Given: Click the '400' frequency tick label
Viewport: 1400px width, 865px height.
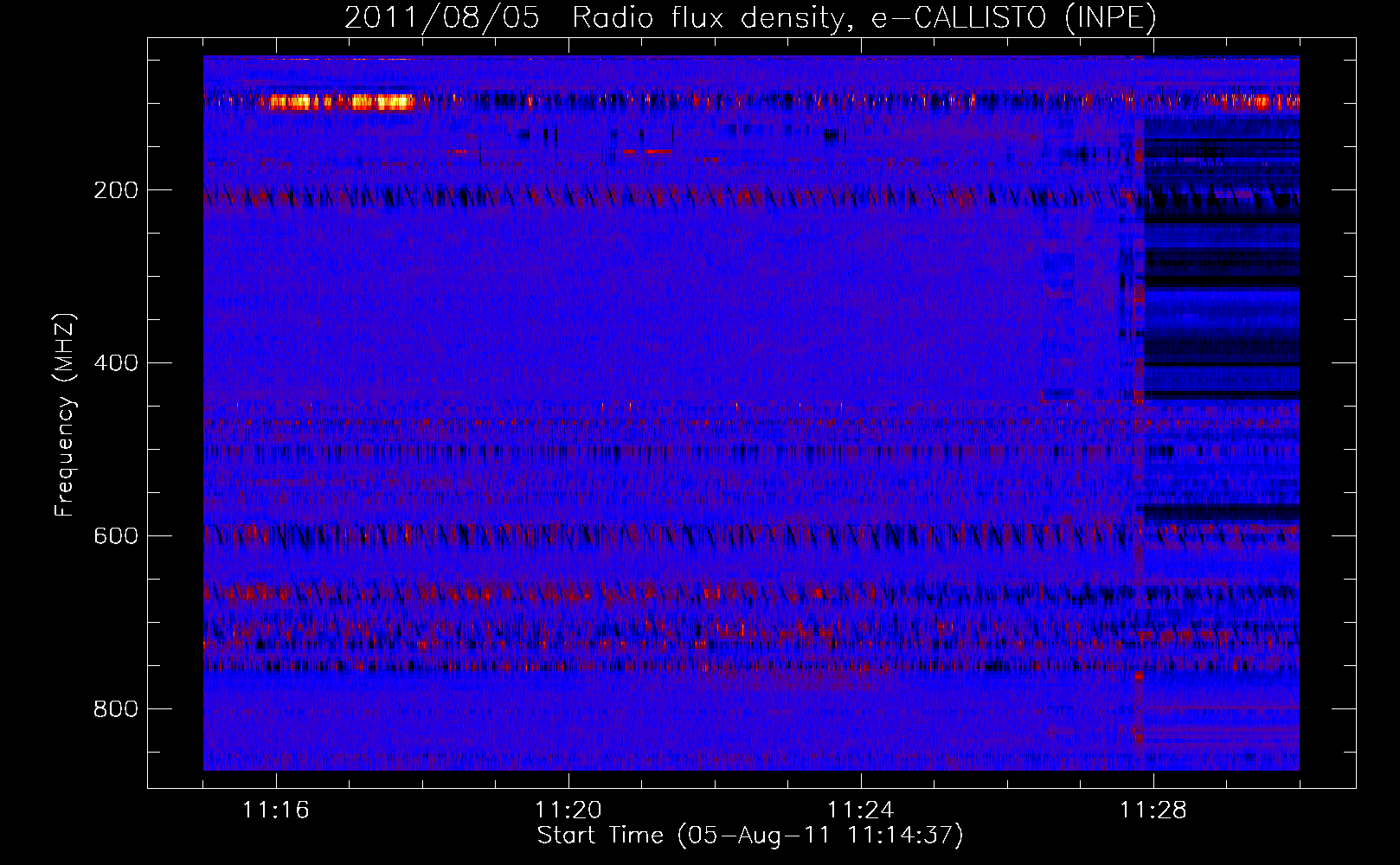Looking at the screenshot, I should coord(116,363).
